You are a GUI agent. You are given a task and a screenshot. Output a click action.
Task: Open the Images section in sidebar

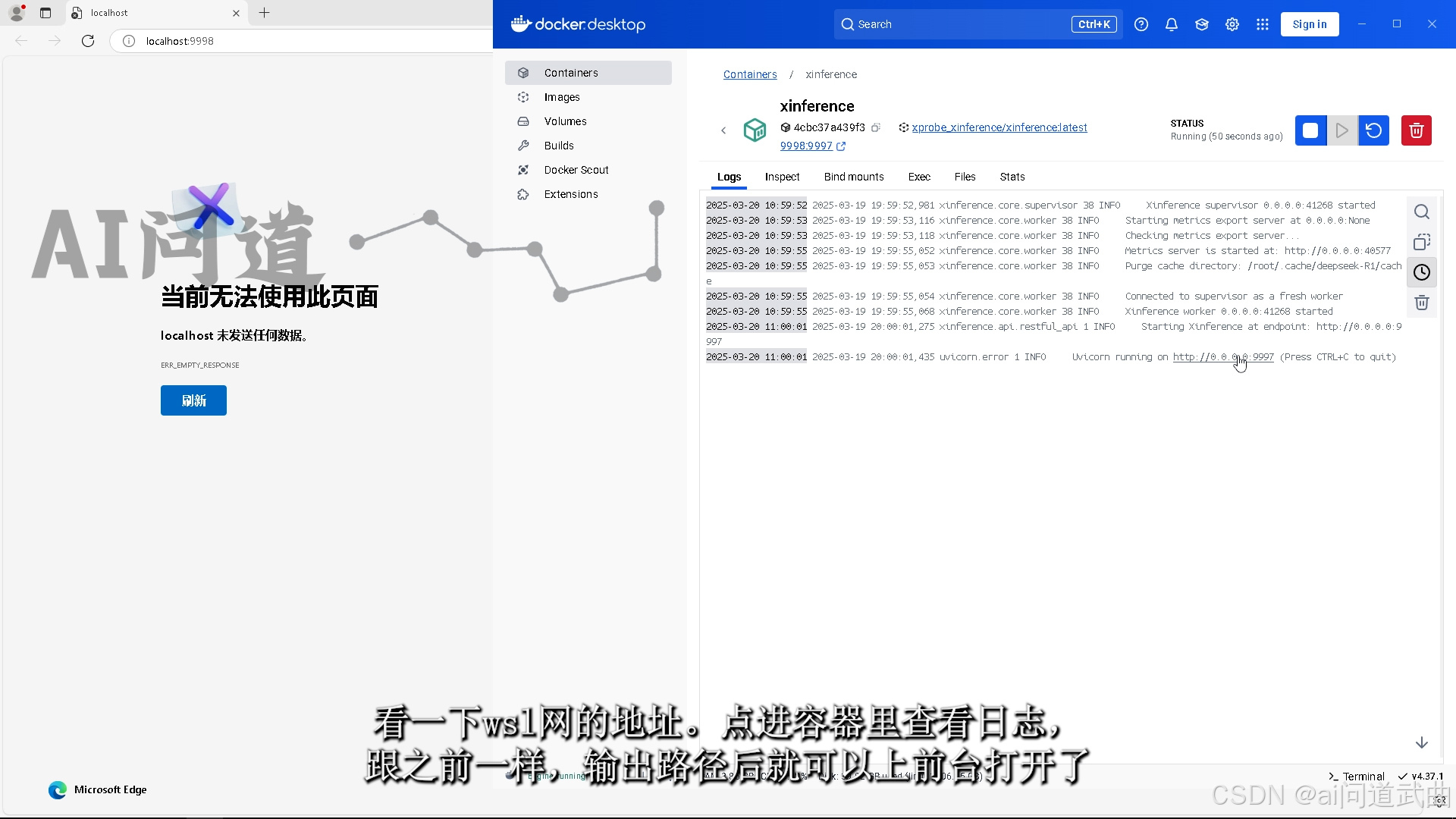(x=562, y=97)
